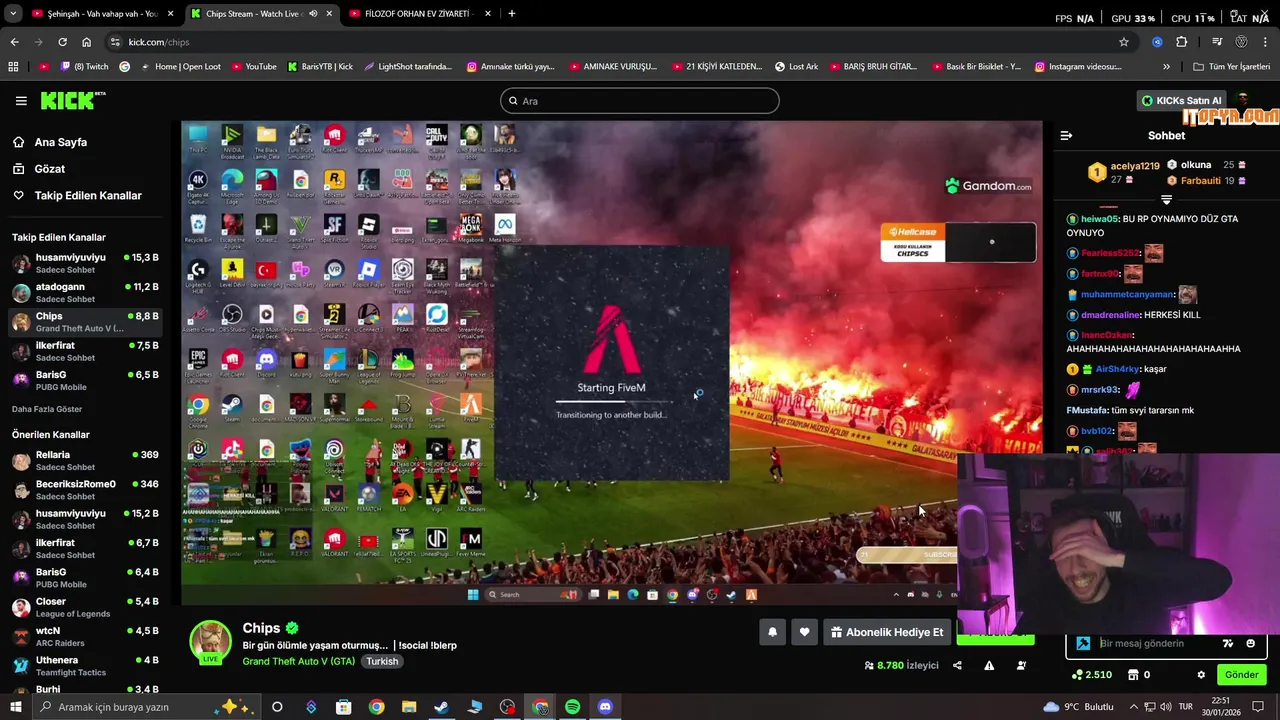Show more bookmarks overflow chevron
Screen dimensions: 1280x720
(x=1166, y=67)
